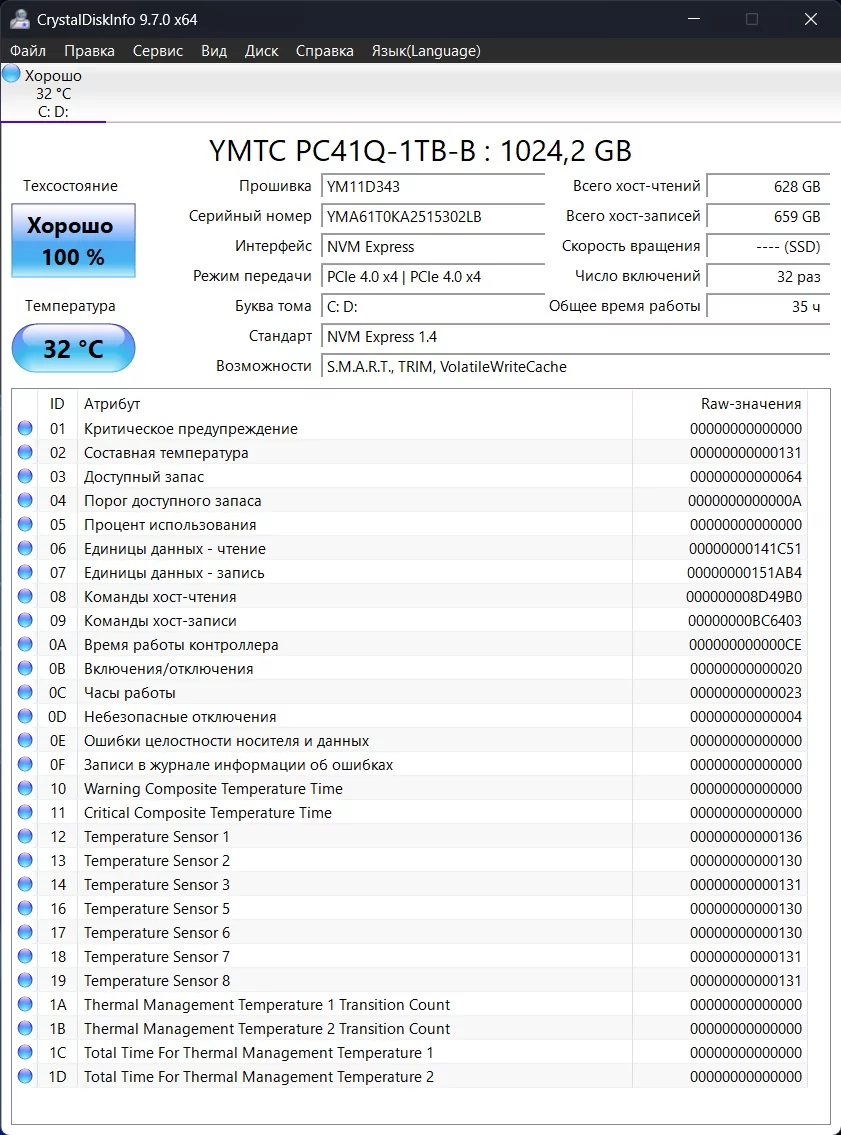Viewport: 841px width, 1135px height.
Task: Click raw value 00000000141C51
Action: click(745, 549)
